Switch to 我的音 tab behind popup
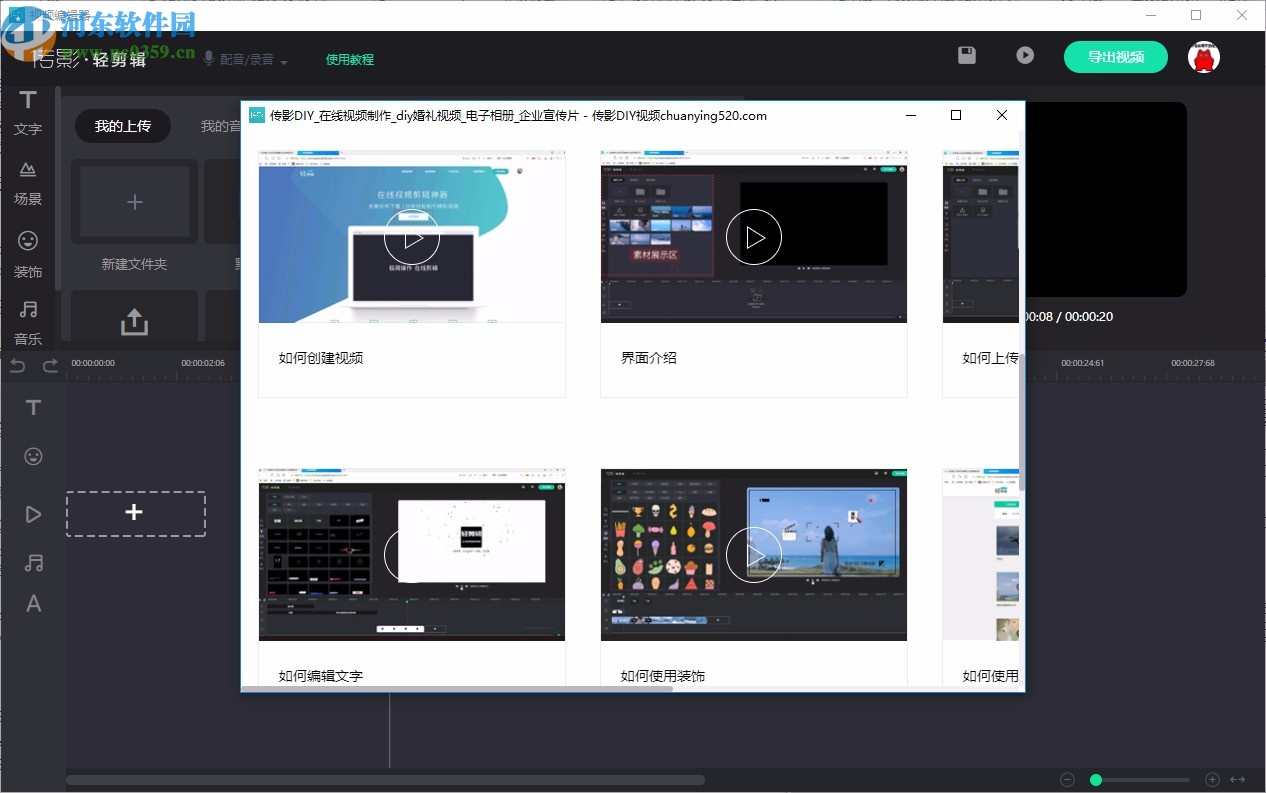Screen dimensions: 1266x793 220,126
